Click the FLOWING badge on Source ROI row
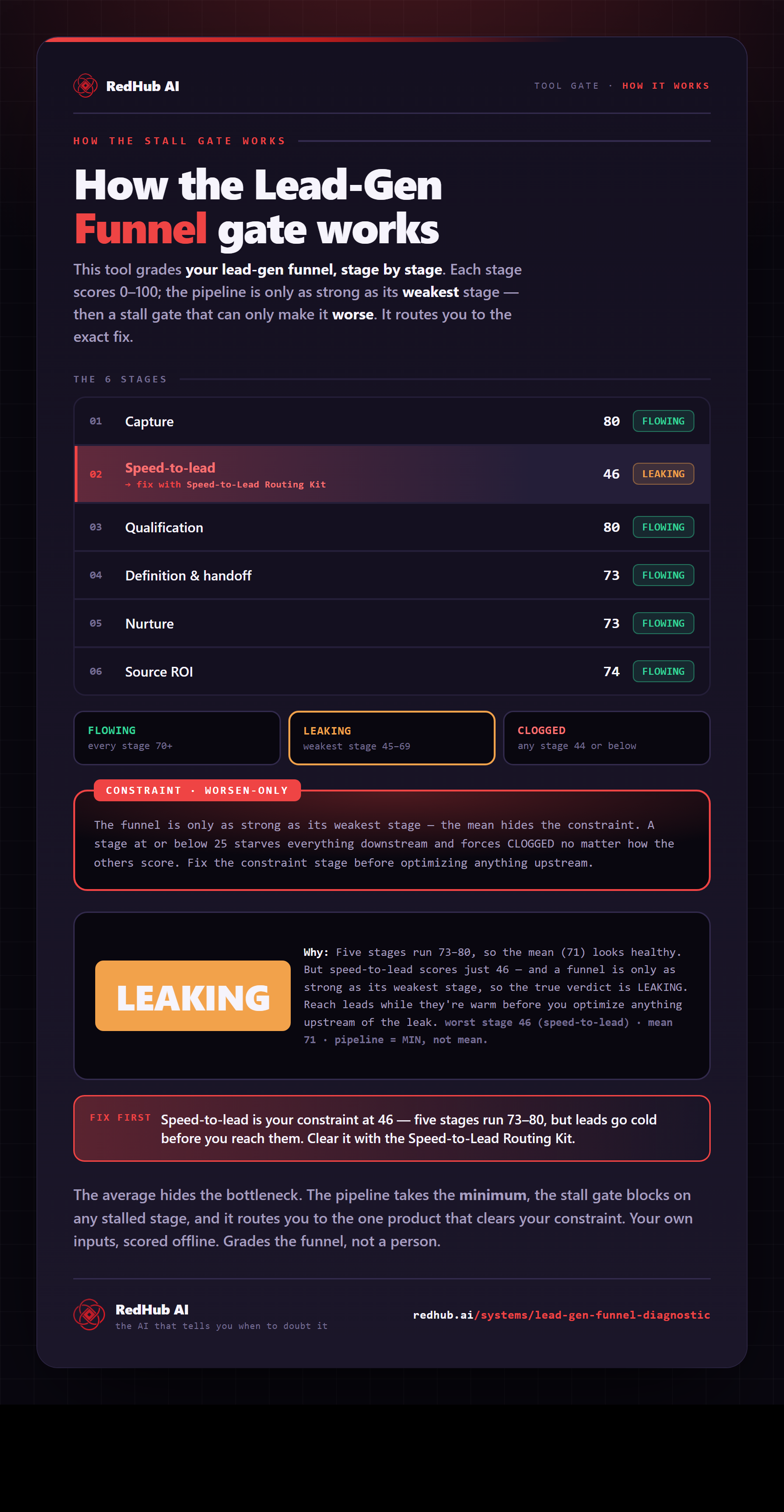 663,671
